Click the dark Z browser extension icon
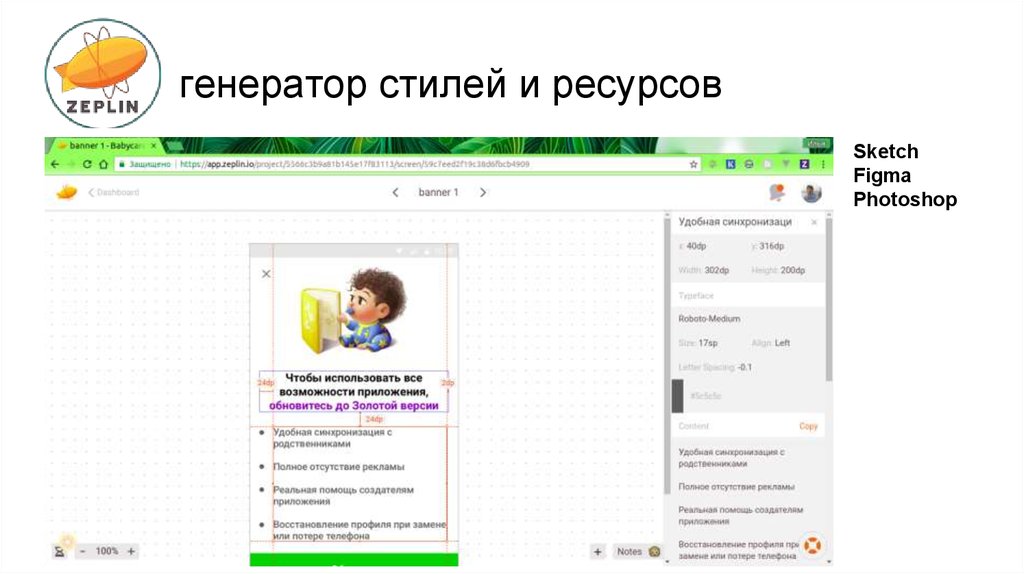1024x574 pixels. click(x=805, y=165)
